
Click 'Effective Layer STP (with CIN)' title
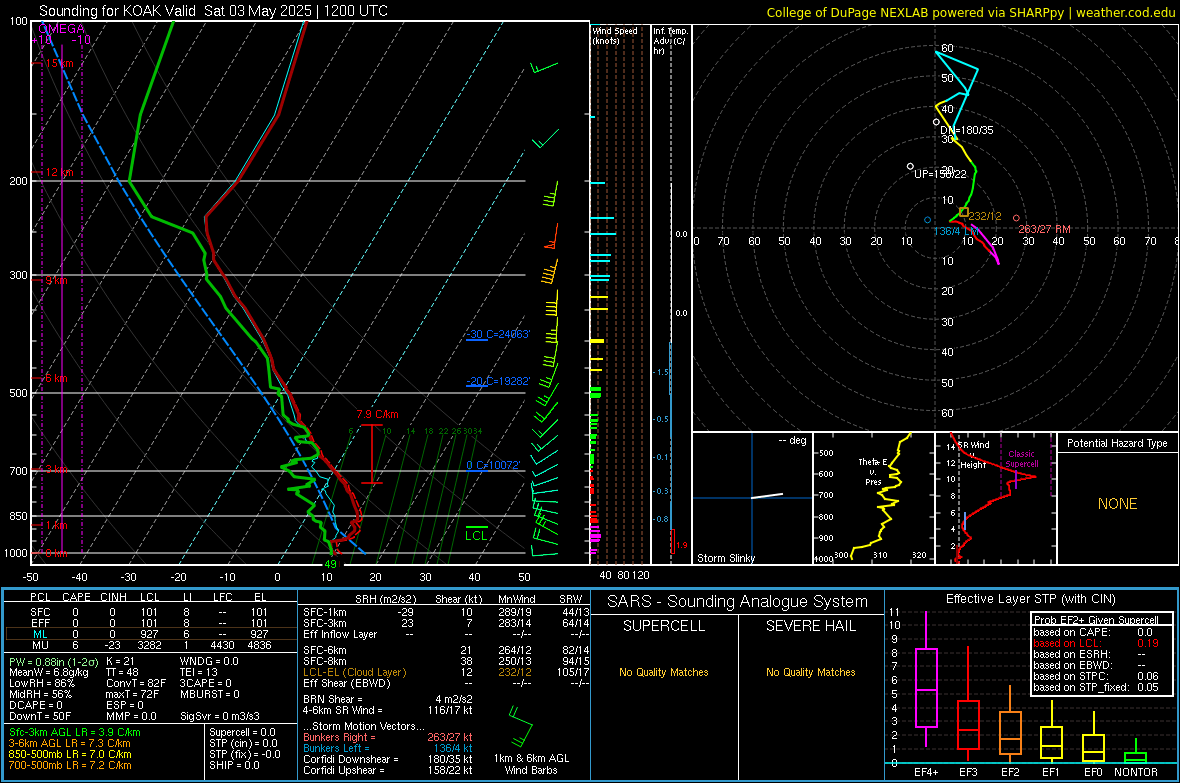(1030, 599)
